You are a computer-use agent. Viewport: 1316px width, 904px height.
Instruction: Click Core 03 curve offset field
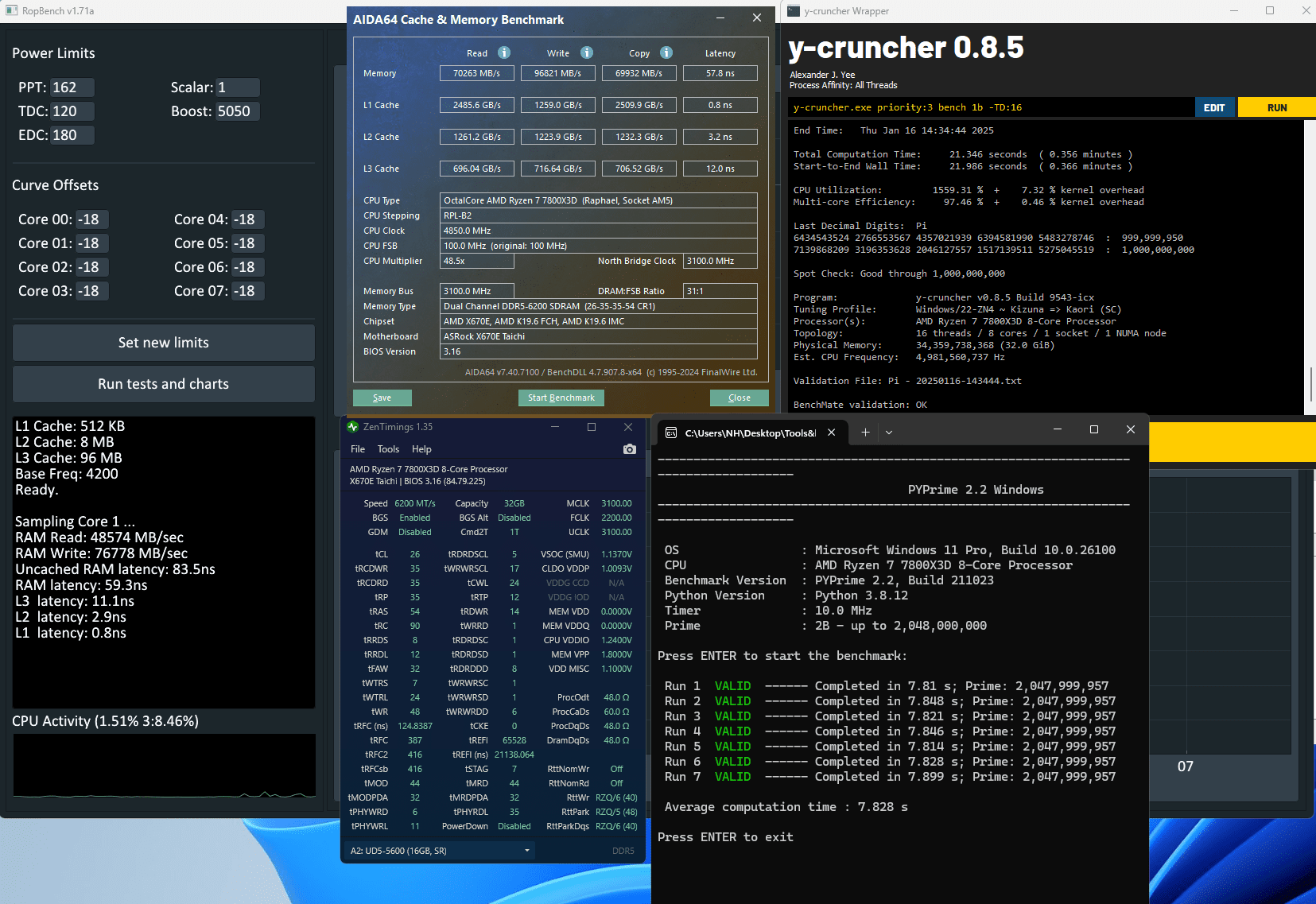click(x=92, y=291)
